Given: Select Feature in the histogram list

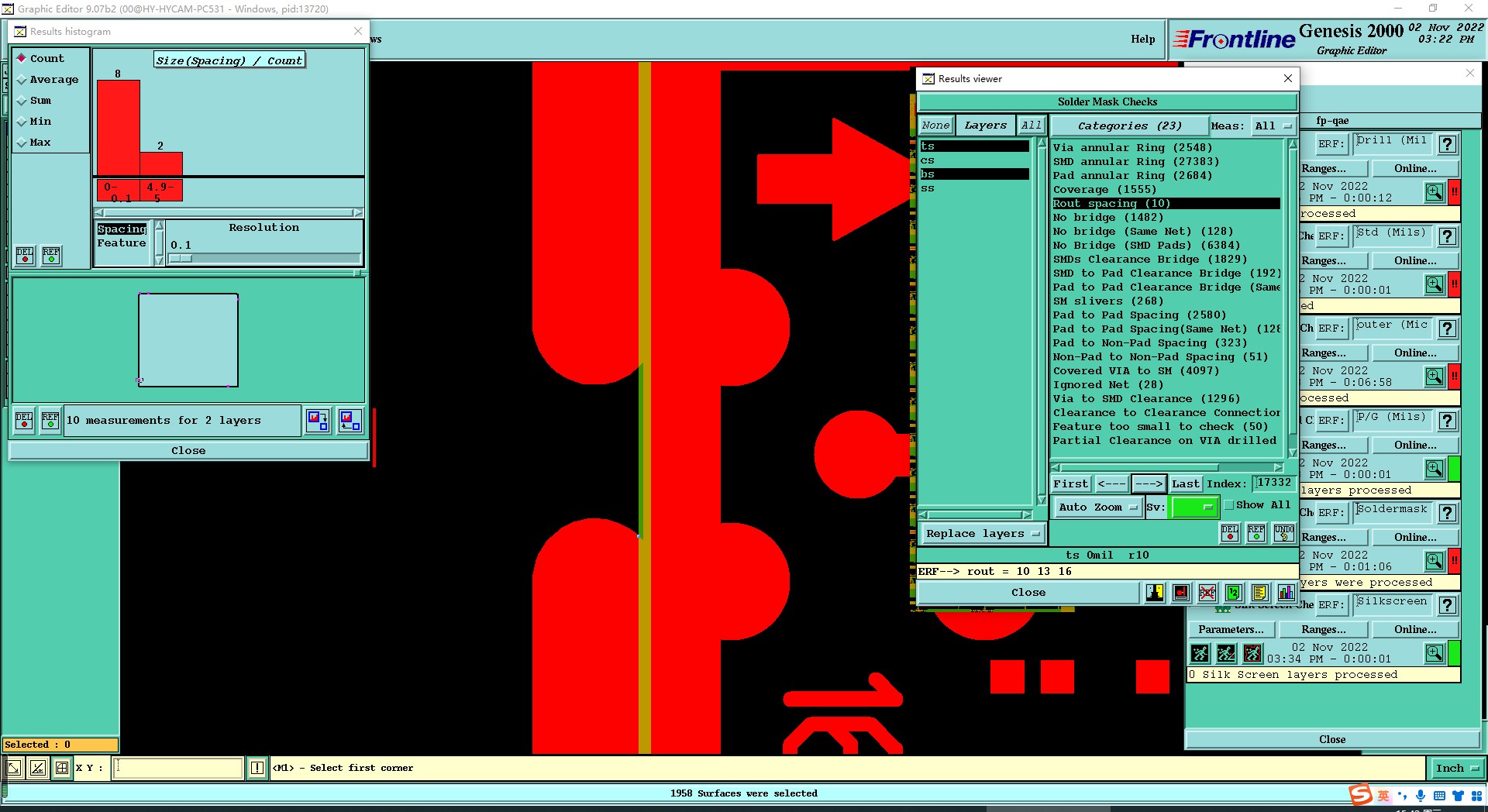Looking at the screenshot, I should pos(122,243).
